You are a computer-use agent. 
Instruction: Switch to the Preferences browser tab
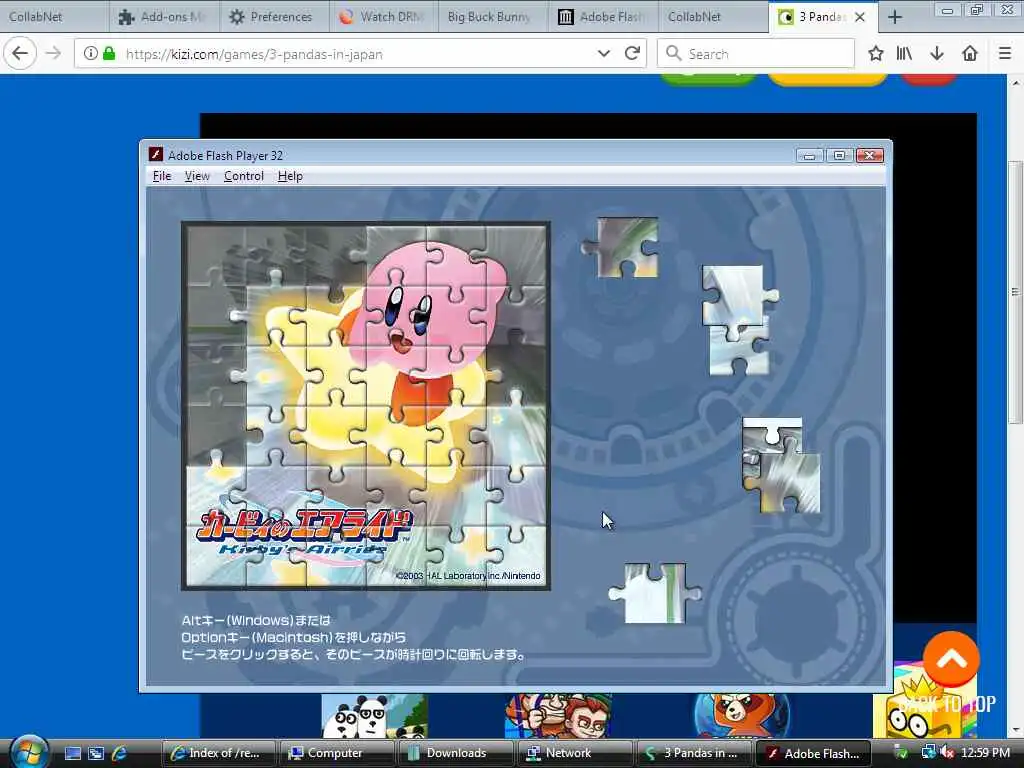tap(273, 16)
